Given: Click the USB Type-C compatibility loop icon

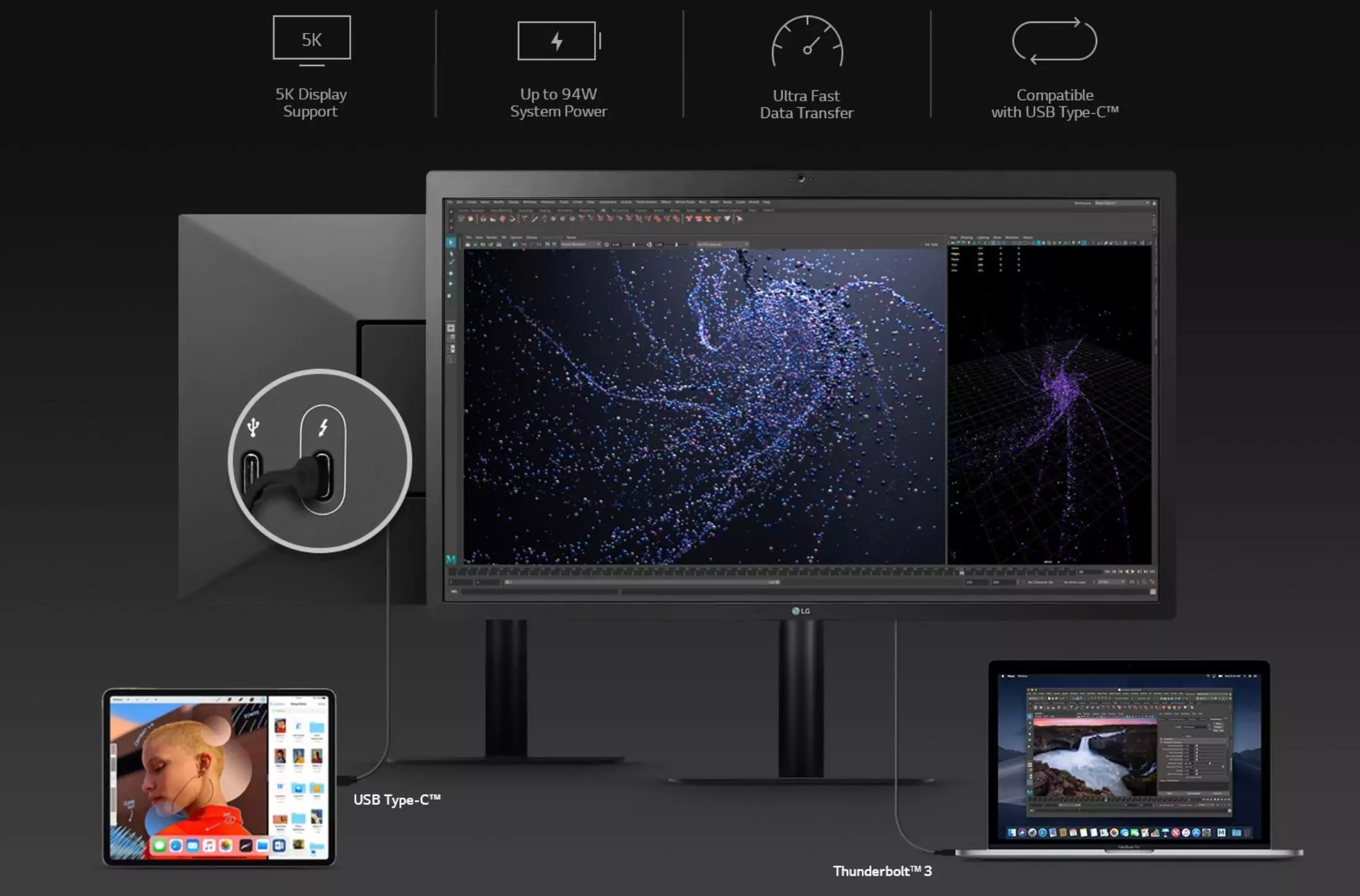Looking at the screenshot, I should 1055,41.
